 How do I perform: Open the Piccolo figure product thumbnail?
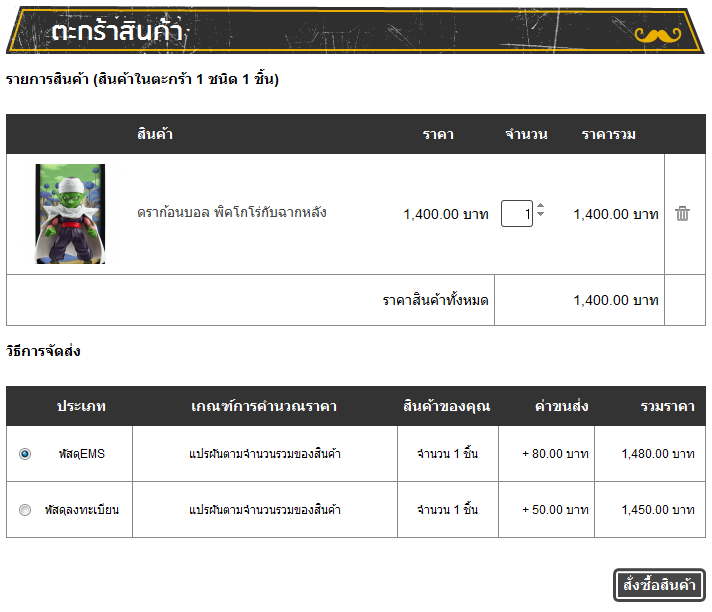(70, 214)
